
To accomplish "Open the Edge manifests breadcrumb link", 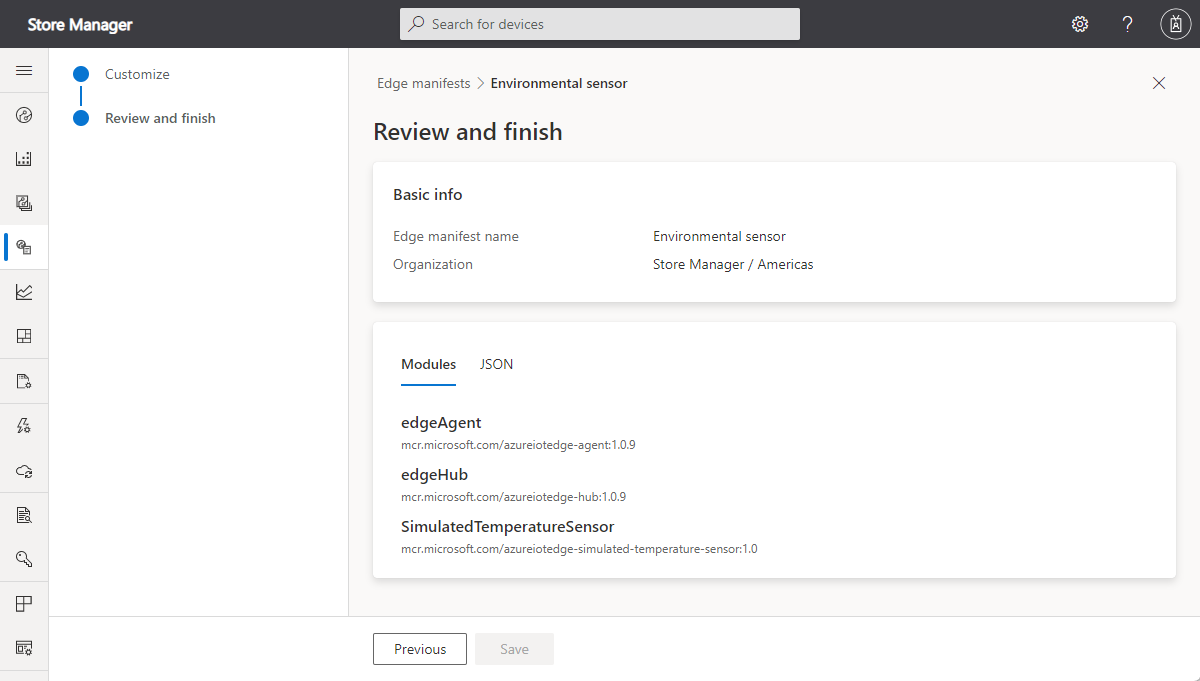I will [423, 83].
